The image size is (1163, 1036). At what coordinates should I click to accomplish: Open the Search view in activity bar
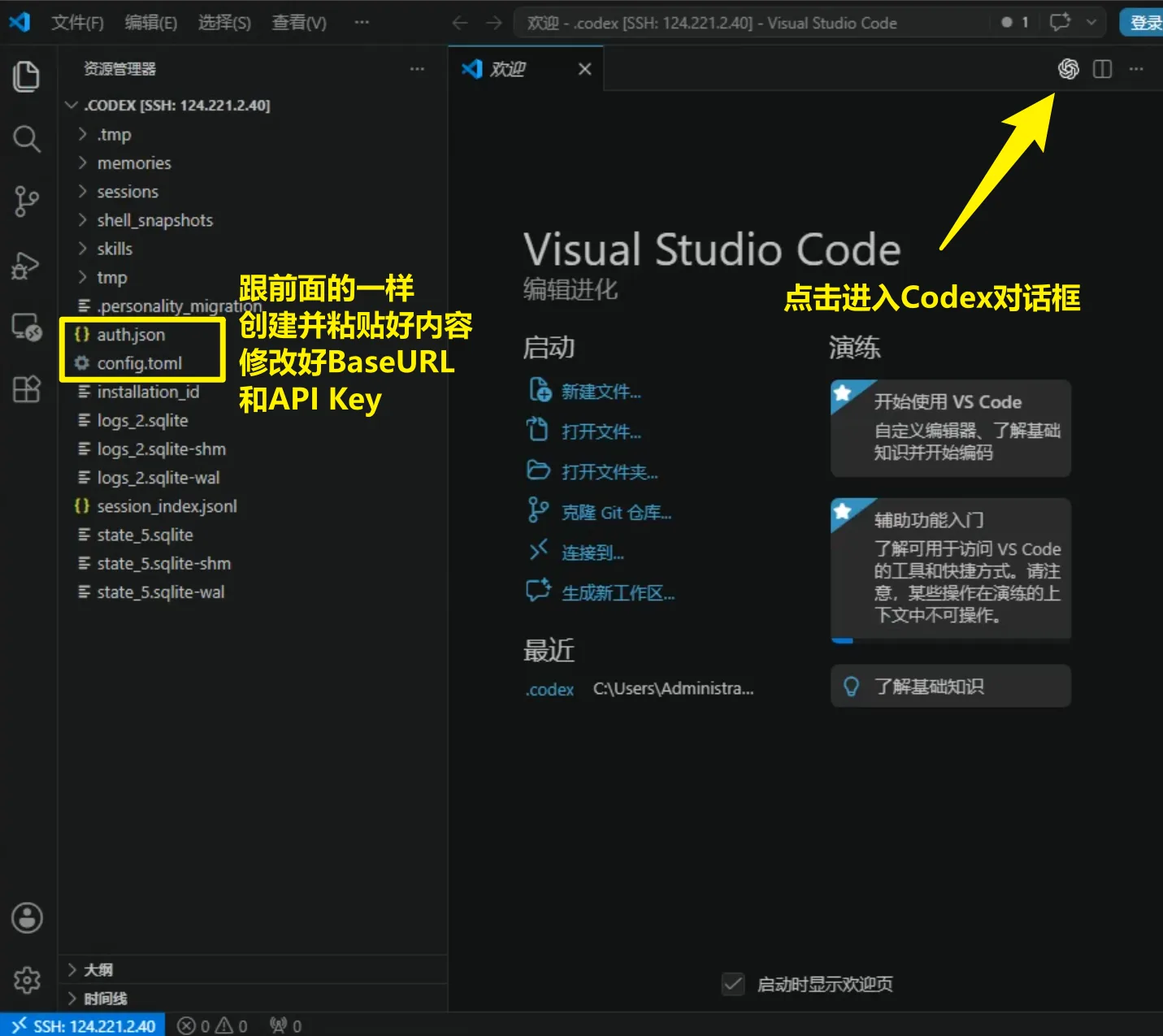click(x=27, y=139)
